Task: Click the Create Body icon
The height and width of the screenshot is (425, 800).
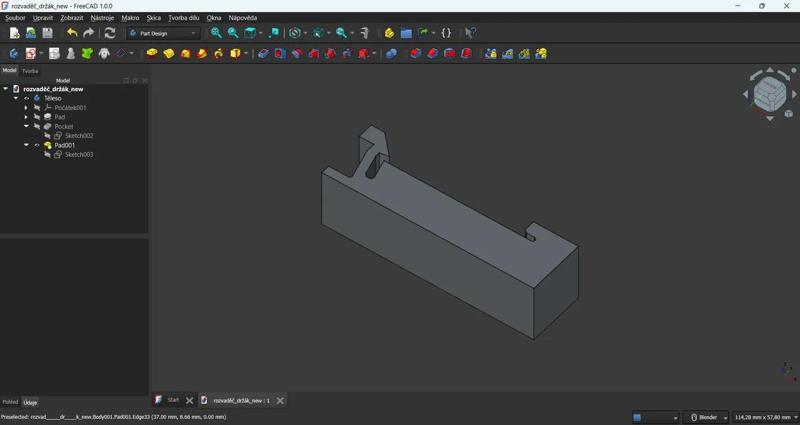Action: (x=14, y=54)
